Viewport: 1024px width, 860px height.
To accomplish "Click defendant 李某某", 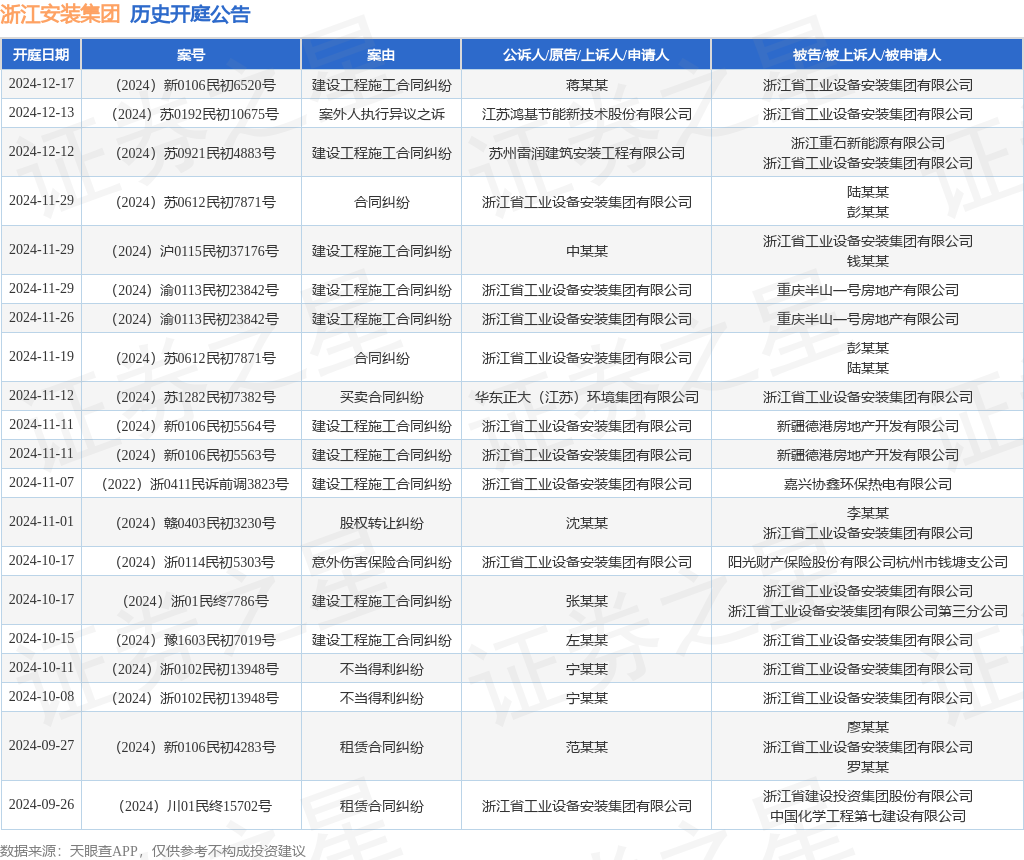I will [x=867, y=513].
